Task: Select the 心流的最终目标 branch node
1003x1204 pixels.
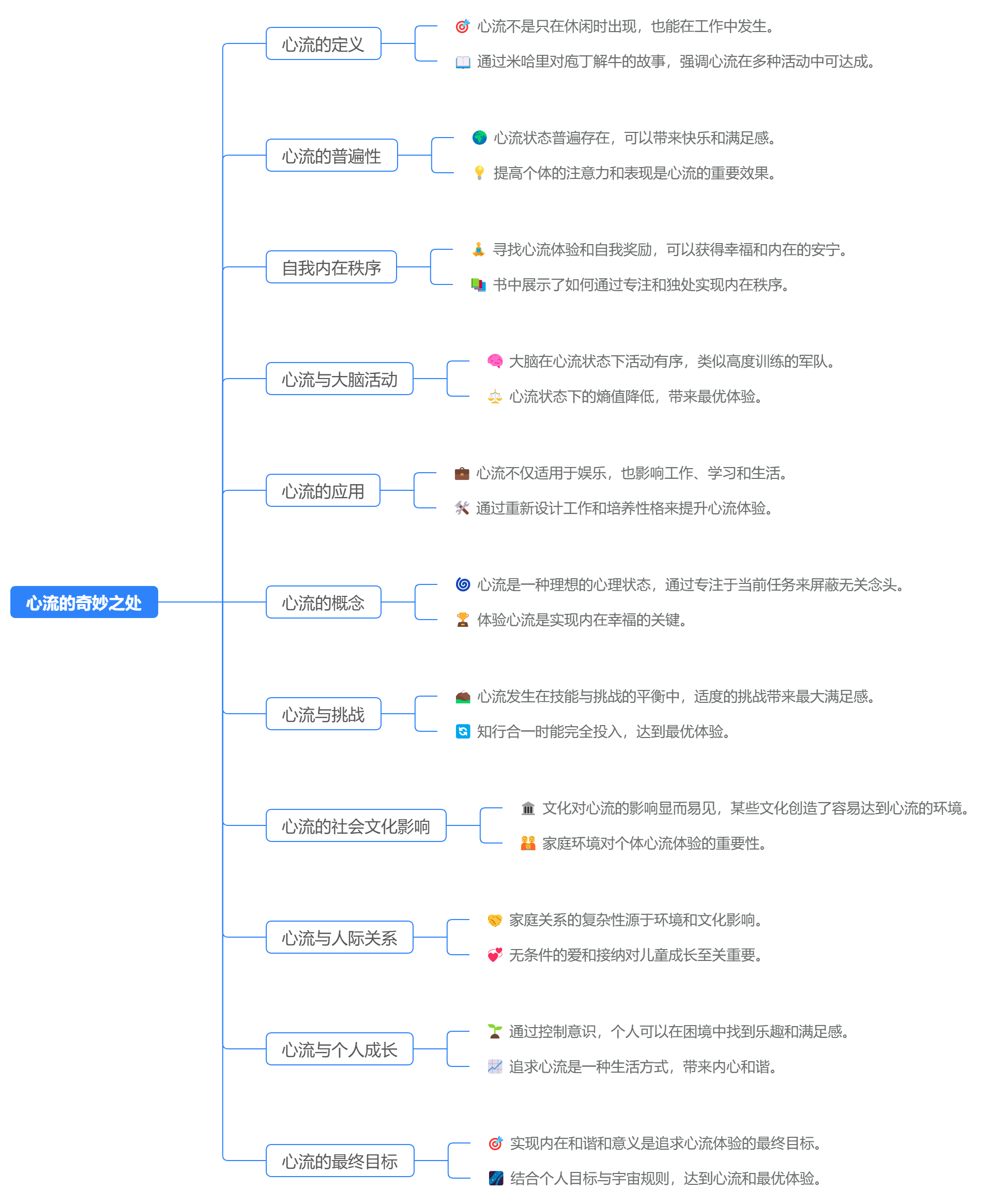Action: pos(340,1161)
